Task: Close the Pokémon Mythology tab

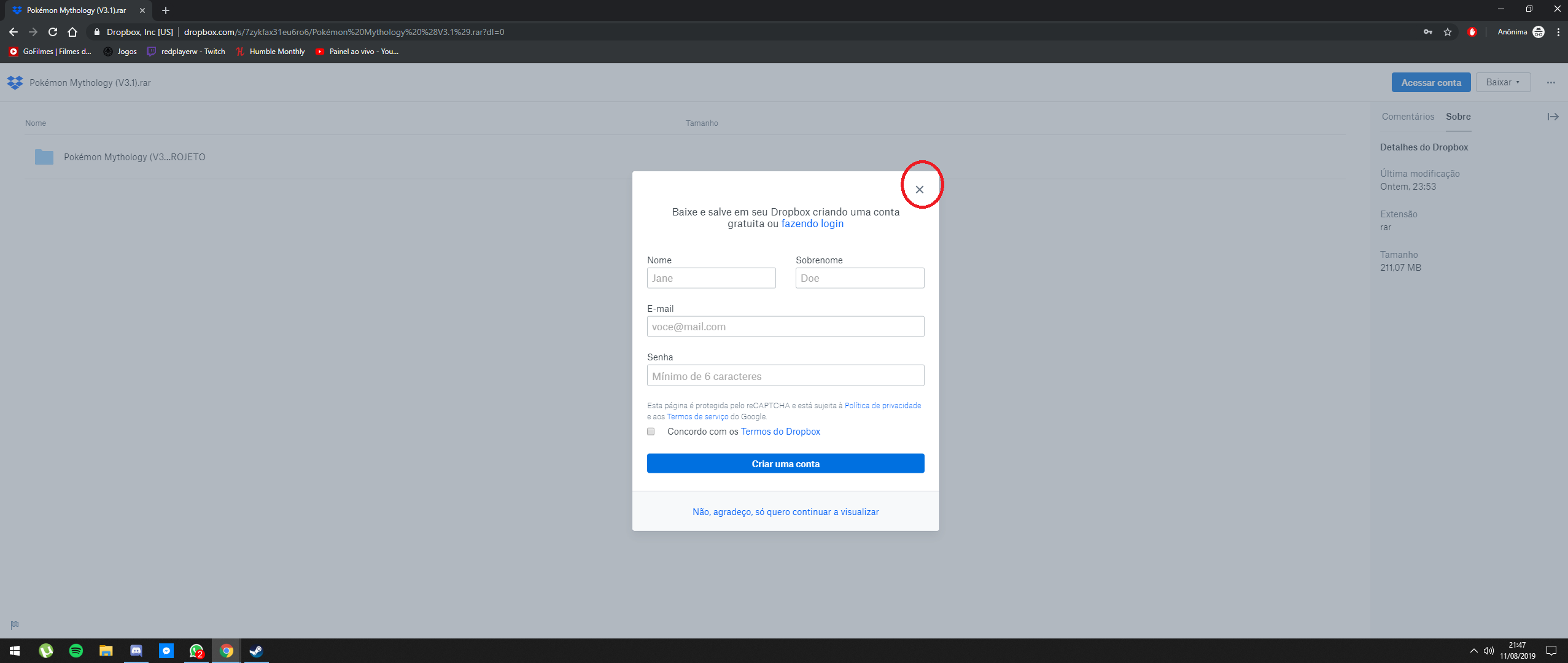Action: pos(142,10)
